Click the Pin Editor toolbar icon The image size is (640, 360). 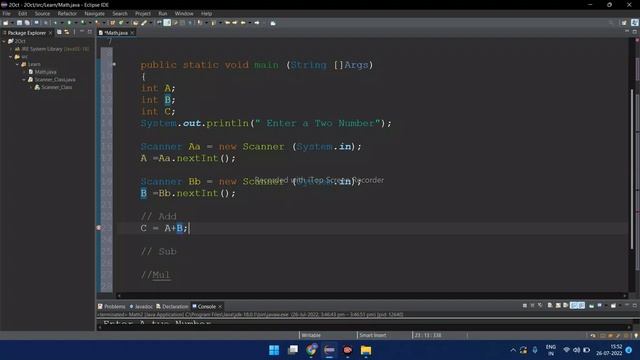[x=273, y=23]
